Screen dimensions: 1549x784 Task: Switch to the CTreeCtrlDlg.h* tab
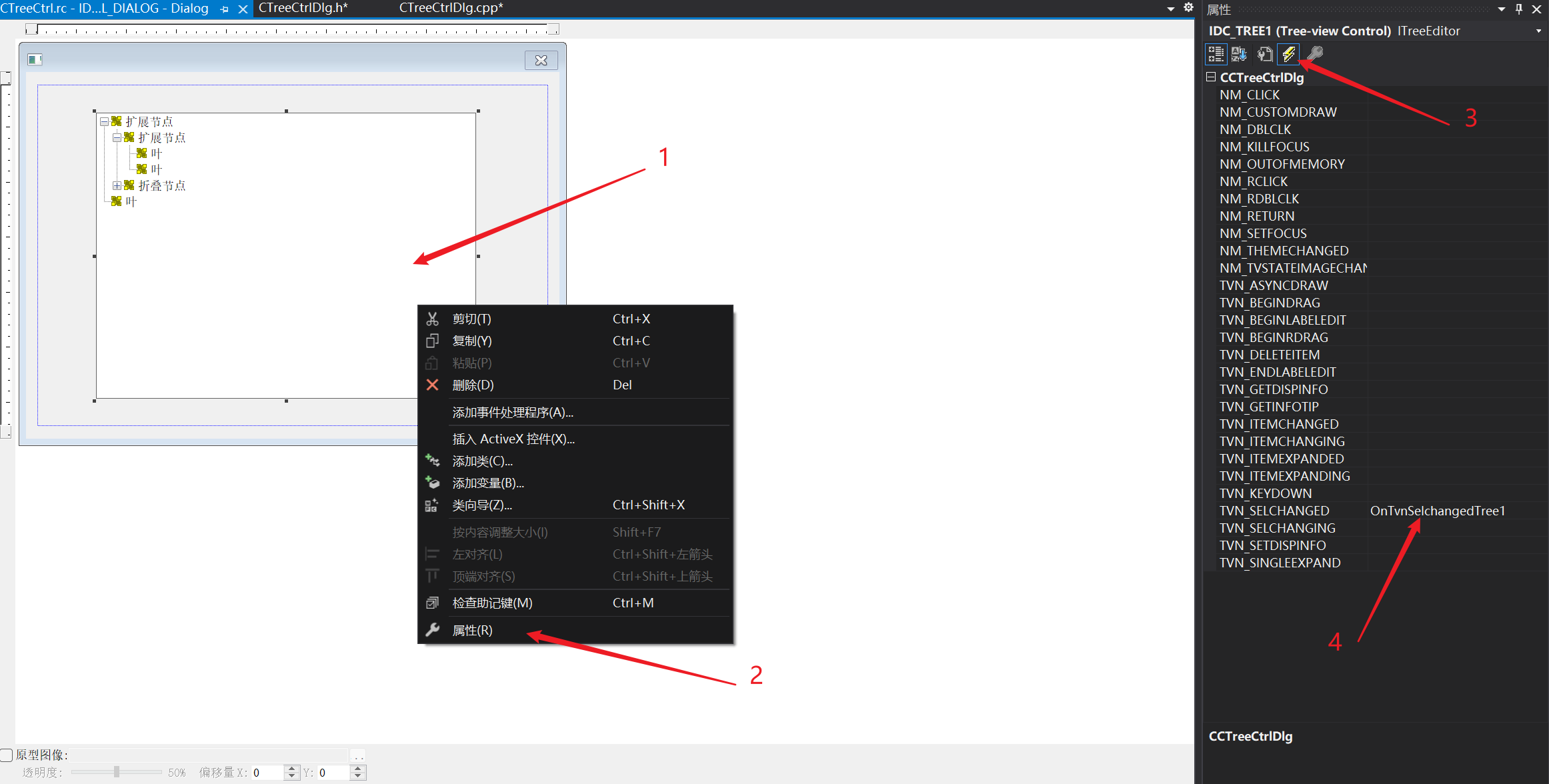(x=303, y=8)
